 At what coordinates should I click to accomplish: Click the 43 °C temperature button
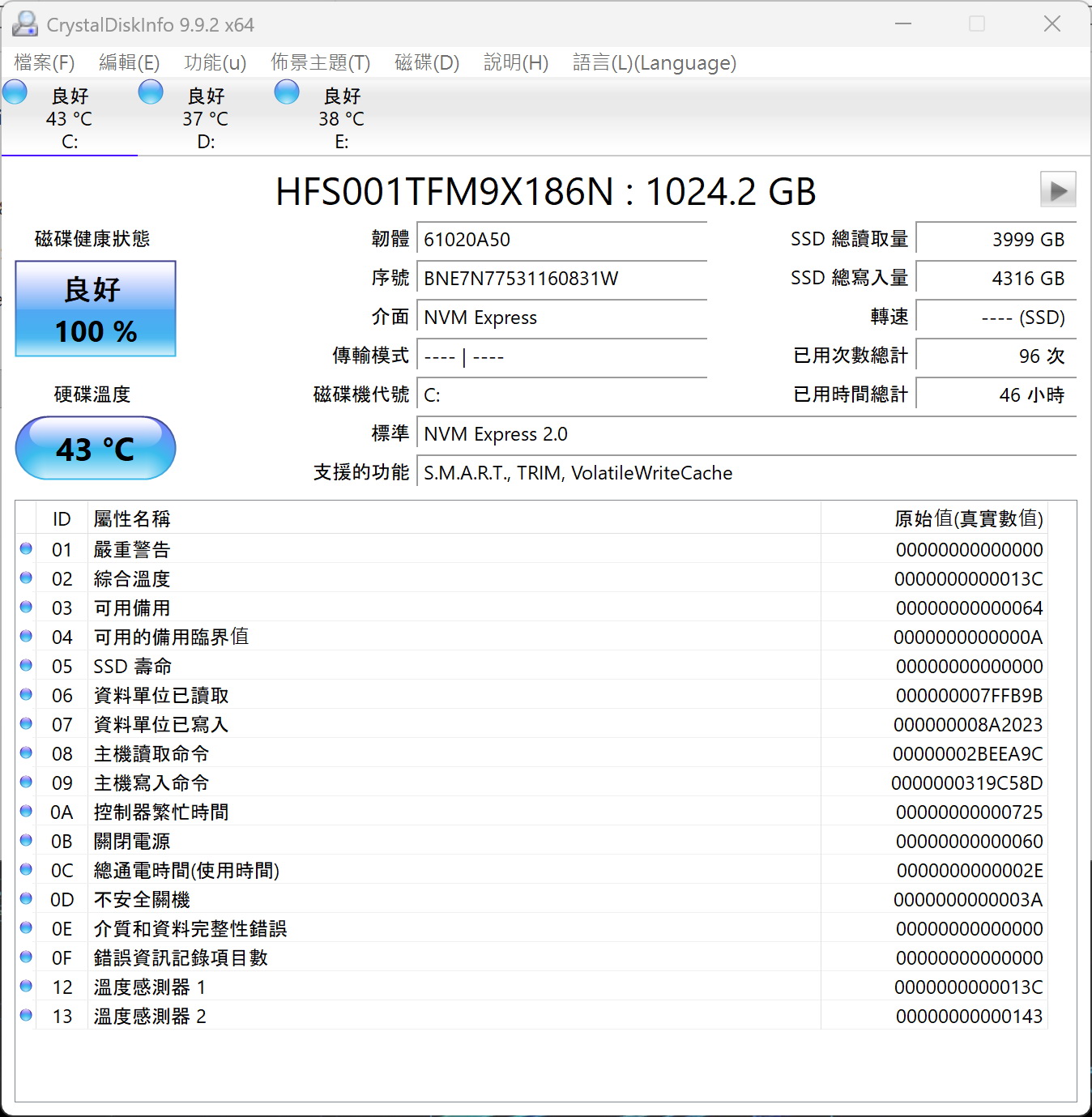(96, 448)
